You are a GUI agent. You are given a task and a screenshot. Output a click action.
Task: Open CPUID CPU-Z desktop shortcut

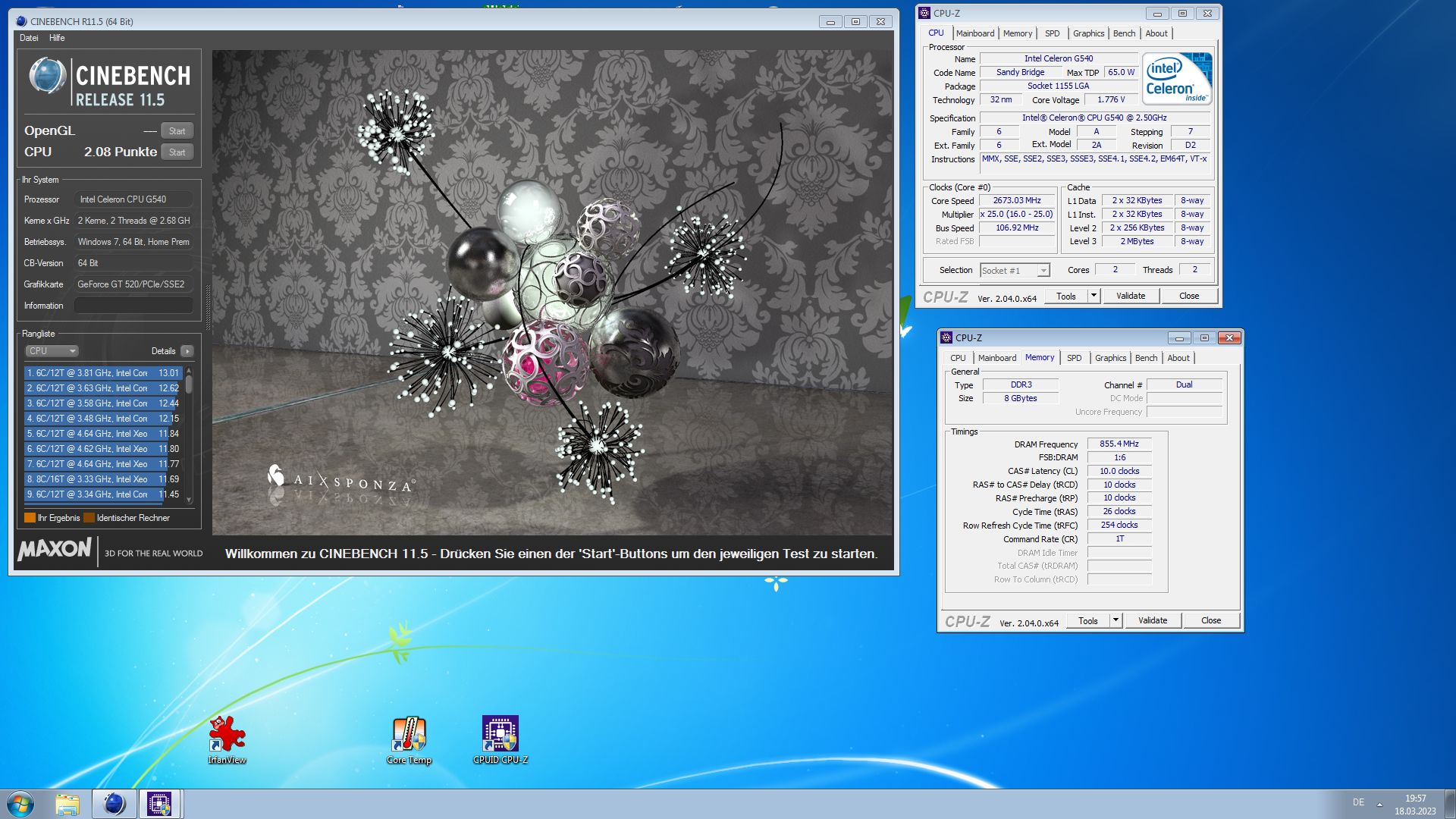click(500, 739)
